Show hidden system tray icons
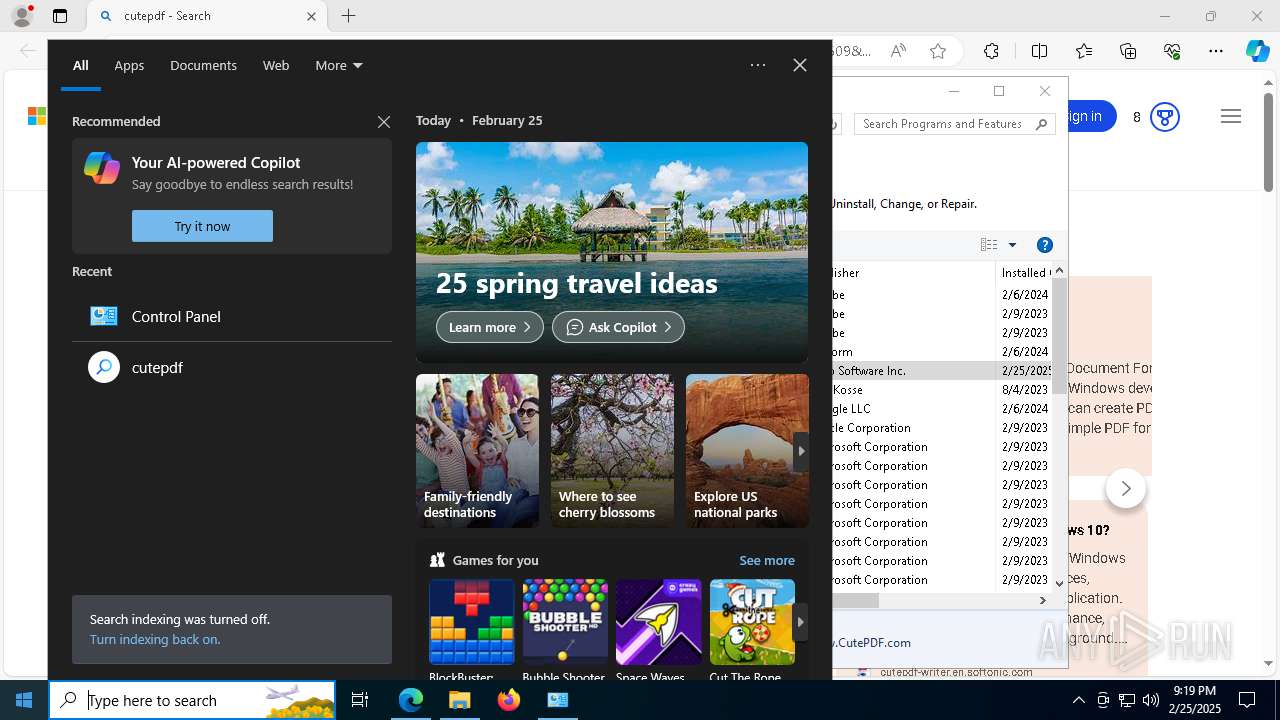 (x=1078, y=700)
